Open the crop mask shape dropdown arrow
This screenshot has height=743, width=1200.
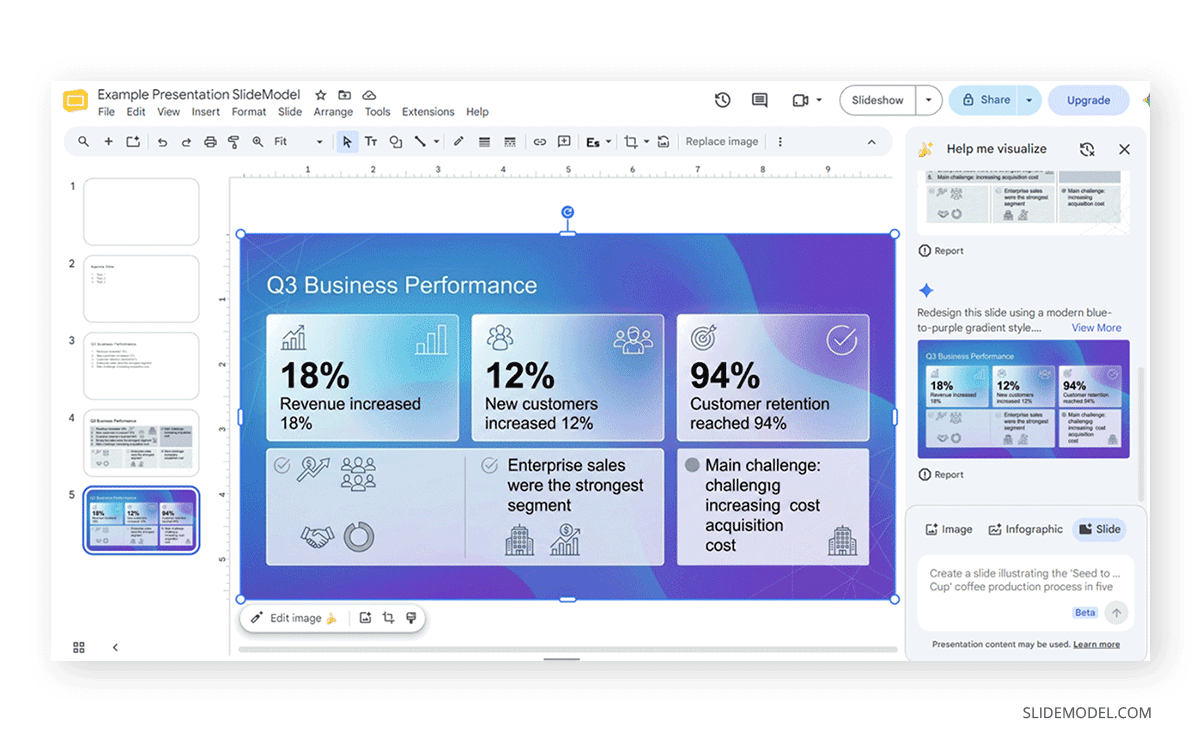point(646,142)
